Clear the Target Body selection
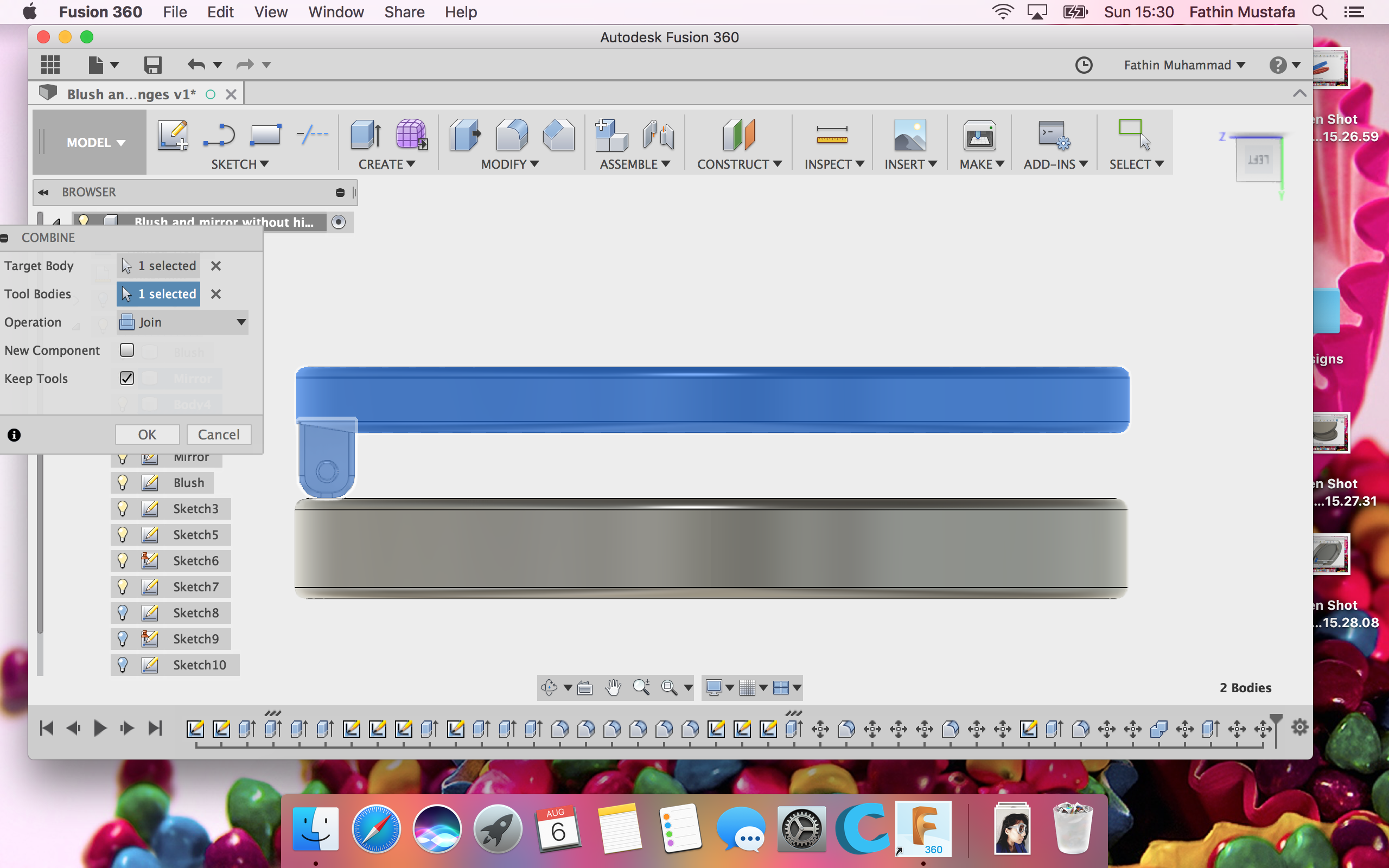Viewport: 1389px width, 868px height. point(216,266)
